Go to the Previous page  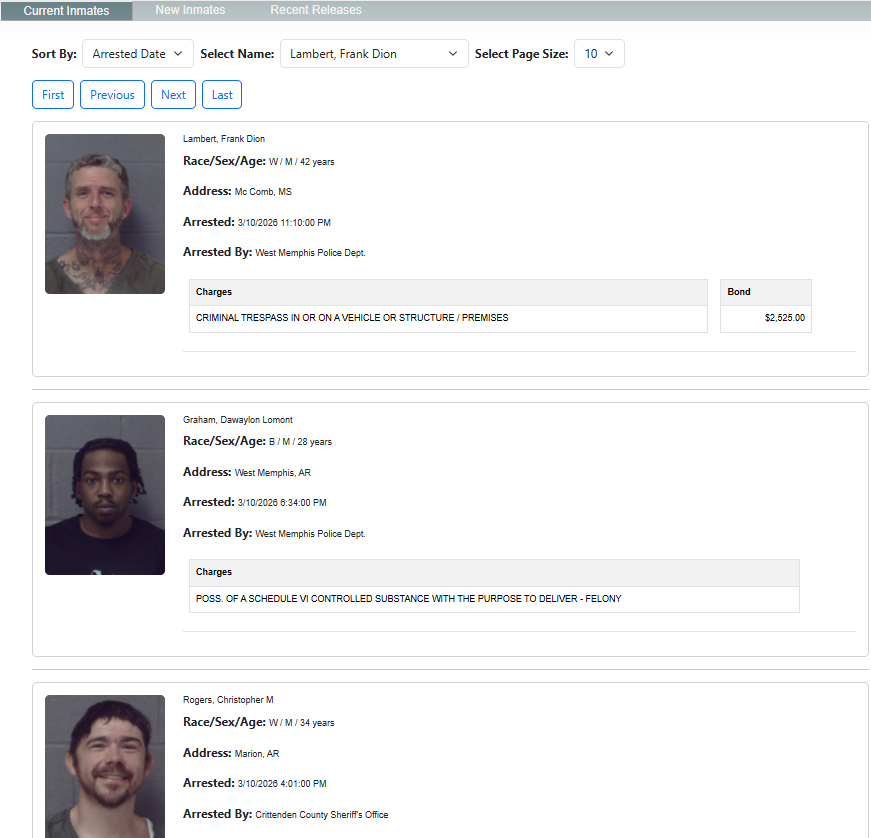click(112, 95)
